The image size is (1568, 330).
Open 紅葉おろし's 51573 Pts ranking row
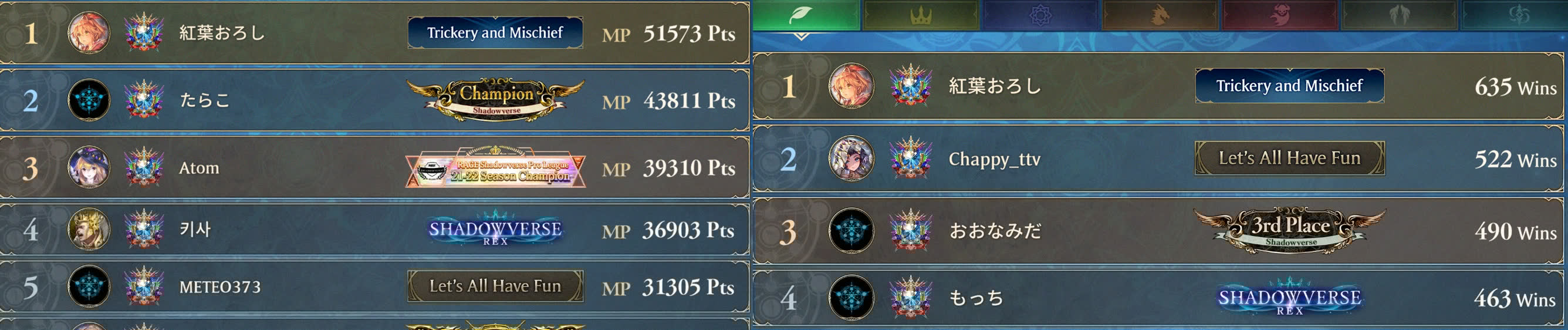tap(374, 32)
